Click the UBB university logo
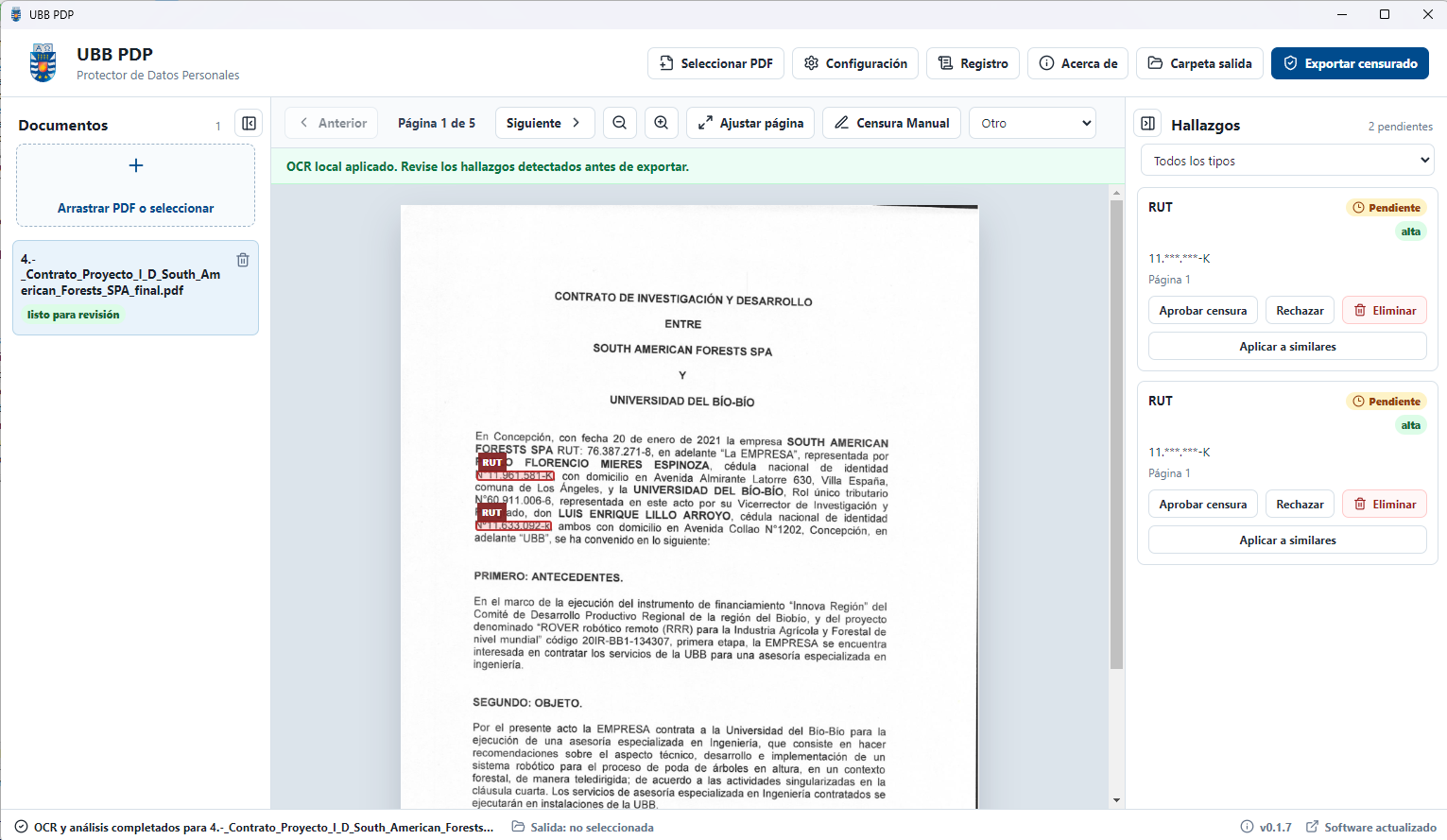 (x=43, y=63)
